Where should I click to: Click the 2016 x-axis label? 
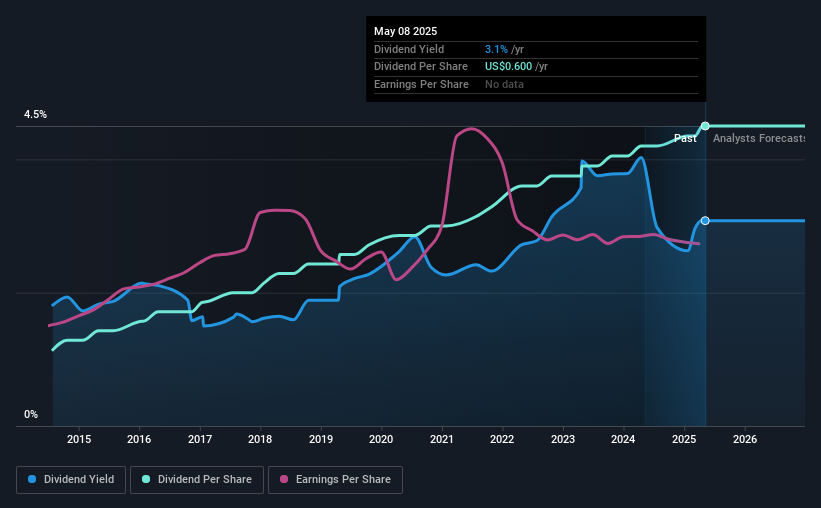tap(139, 439)
